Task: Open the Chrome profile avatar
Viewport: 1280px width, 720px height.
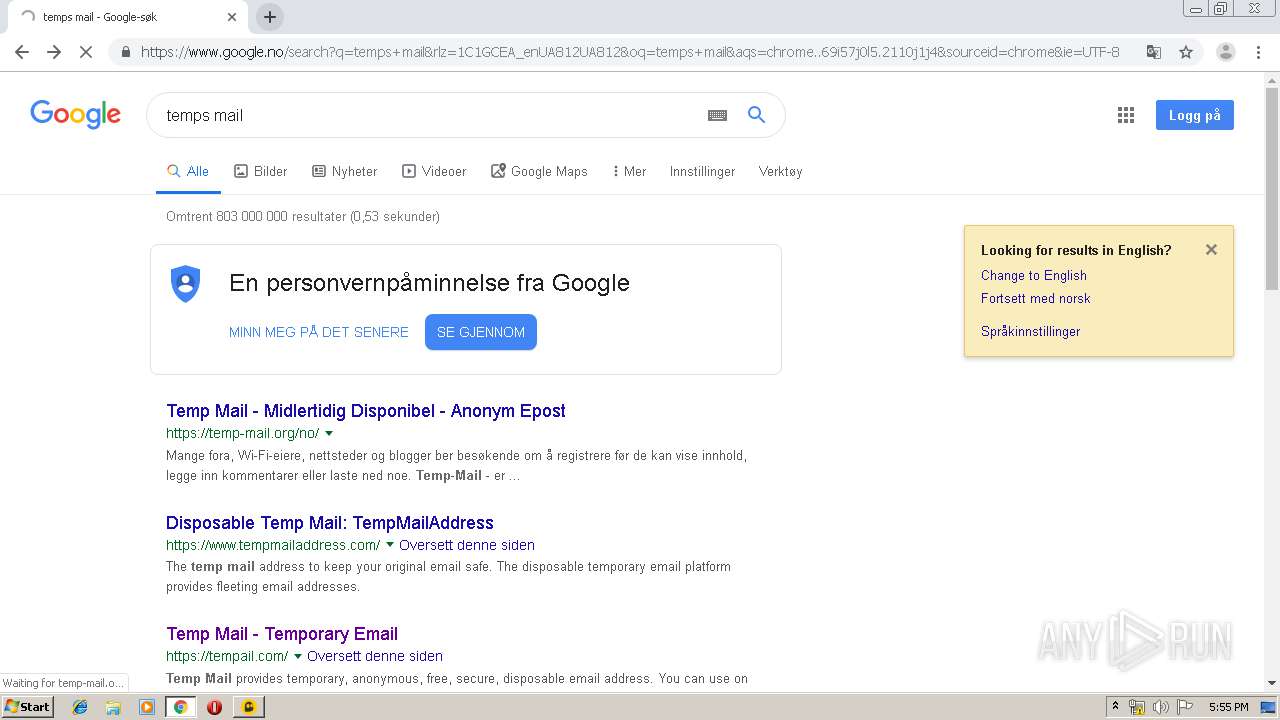Action: pos(1226,52)
